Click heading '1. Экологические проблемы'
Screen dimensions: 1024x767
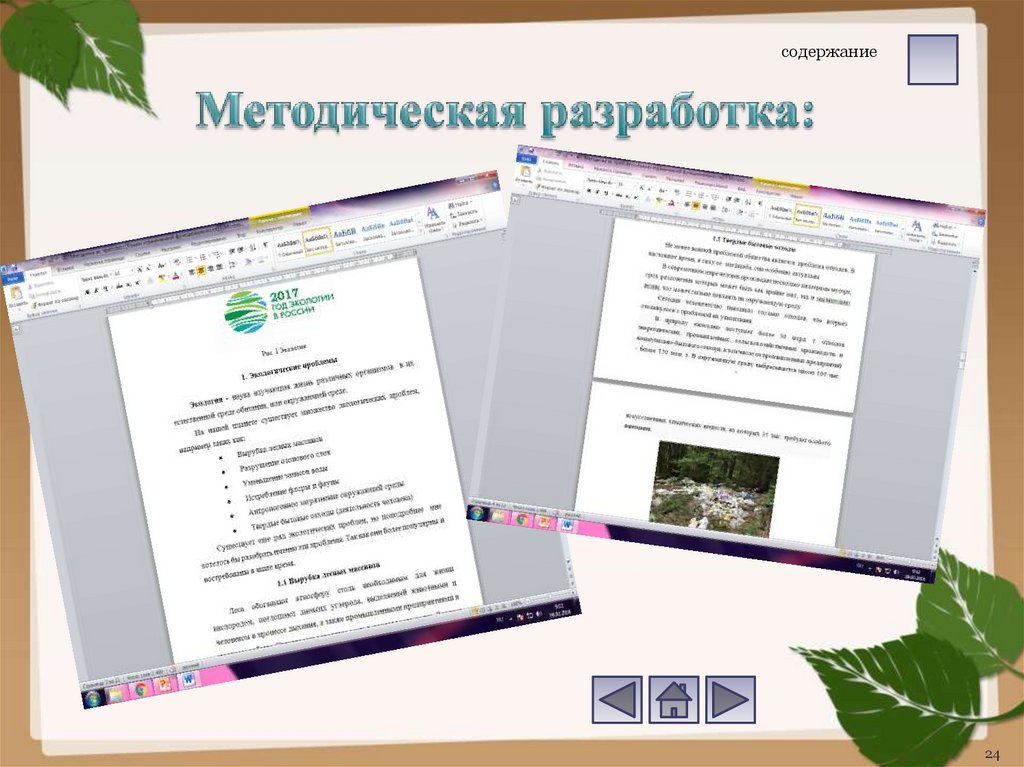click(x=289, y=369)
